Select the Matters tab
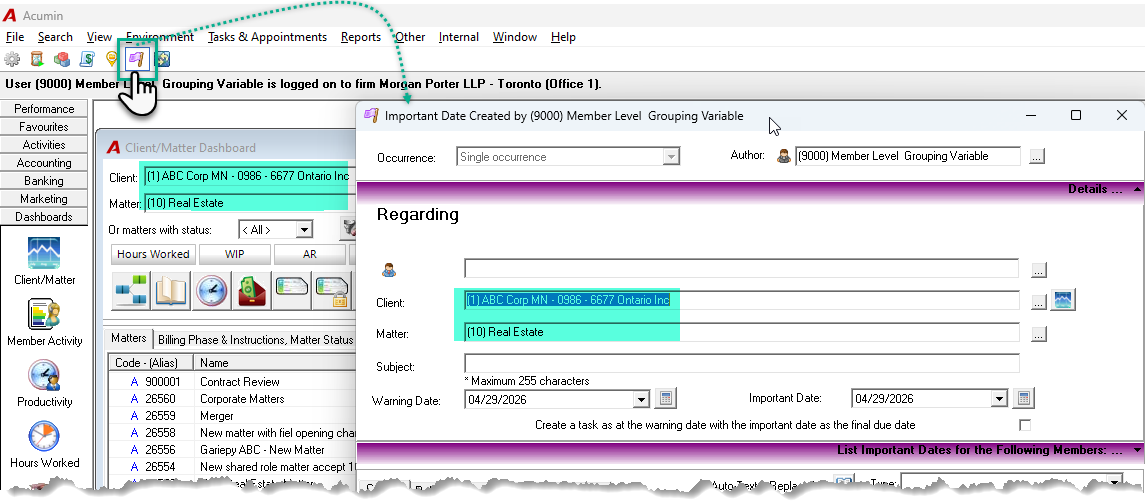1145x502 pixels. point(129,339)
